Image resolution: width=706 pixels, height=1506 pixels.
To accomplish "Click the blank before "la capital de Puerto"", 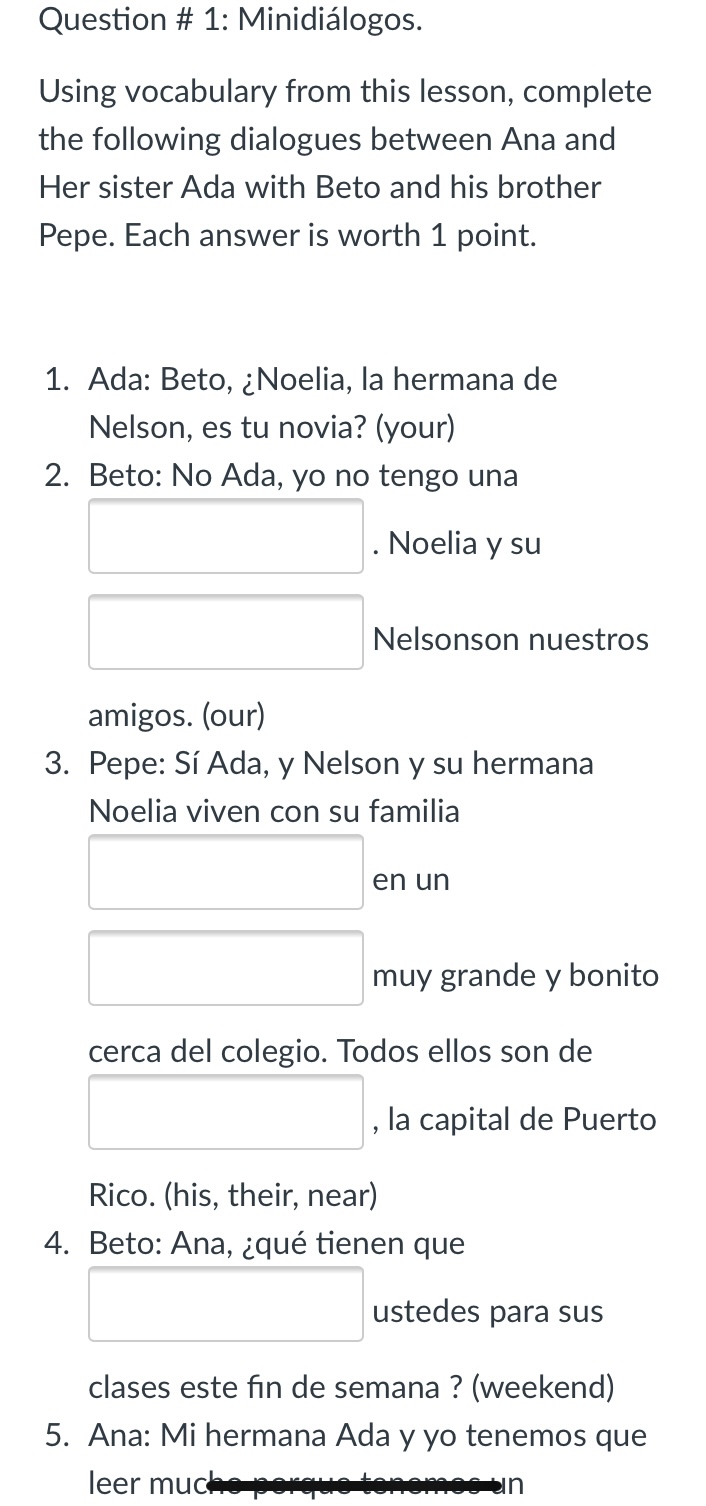I will point(226,1112).
